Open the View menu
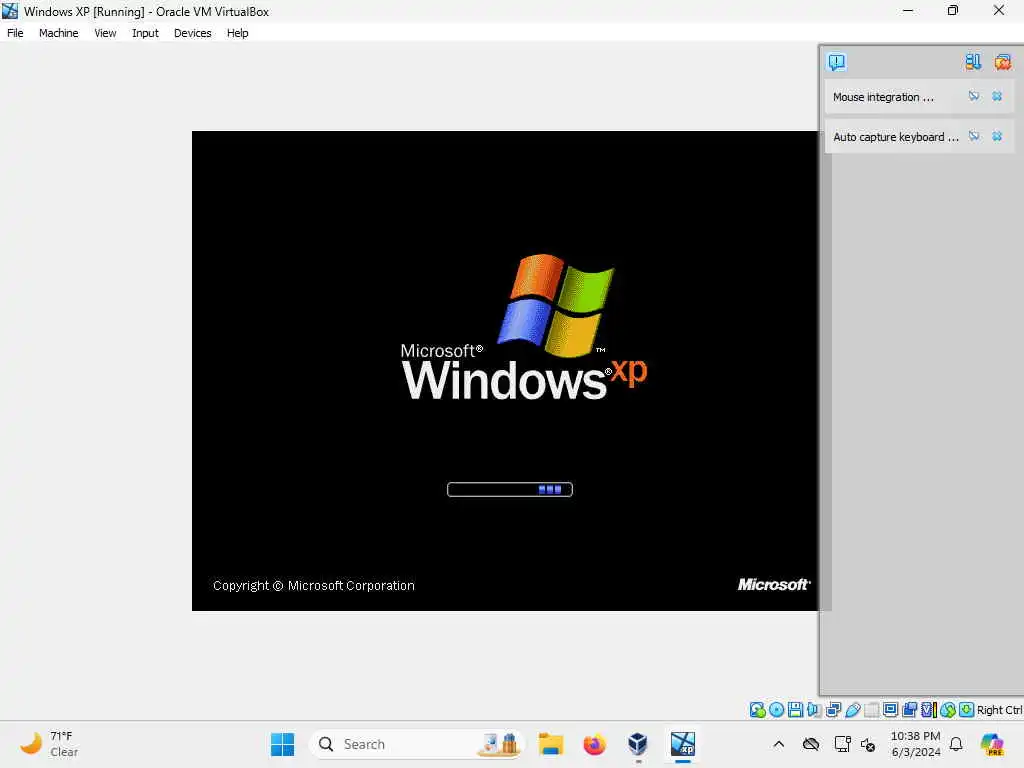1024x768 pixels. [105, 33]
